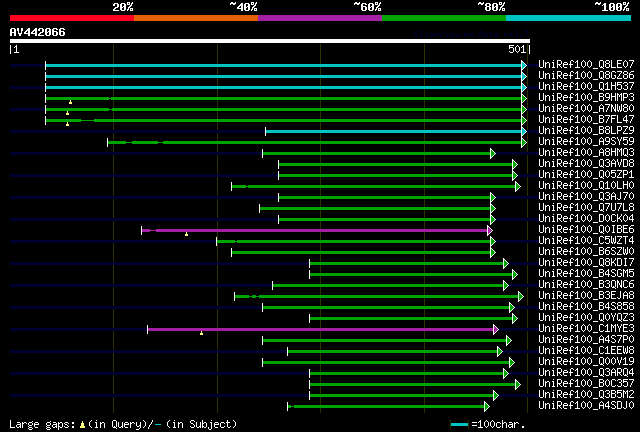Viewport: 640px width, 432px height.
Task: Select the purple ~60% legend color segment
Action: 320,18
